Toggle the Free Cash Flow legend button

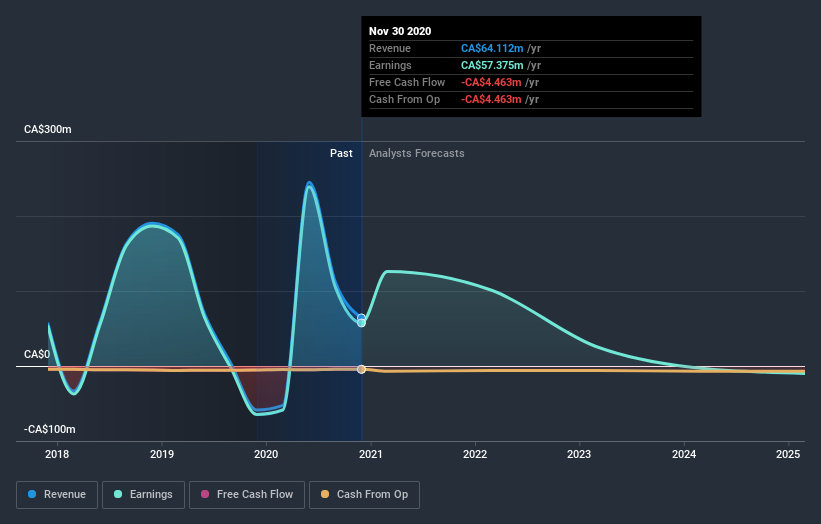(247, 495)
